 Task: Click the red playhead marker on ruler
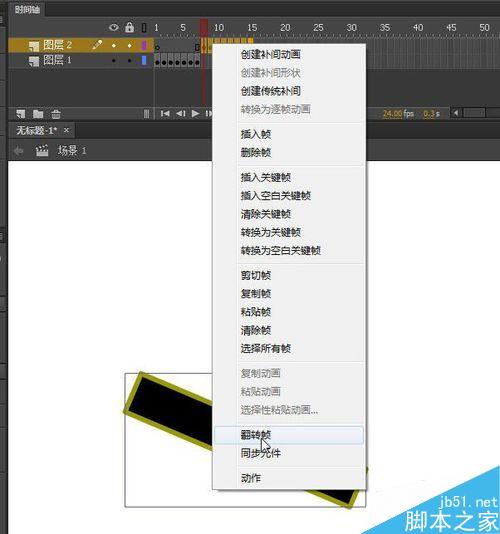click(204, 27)
